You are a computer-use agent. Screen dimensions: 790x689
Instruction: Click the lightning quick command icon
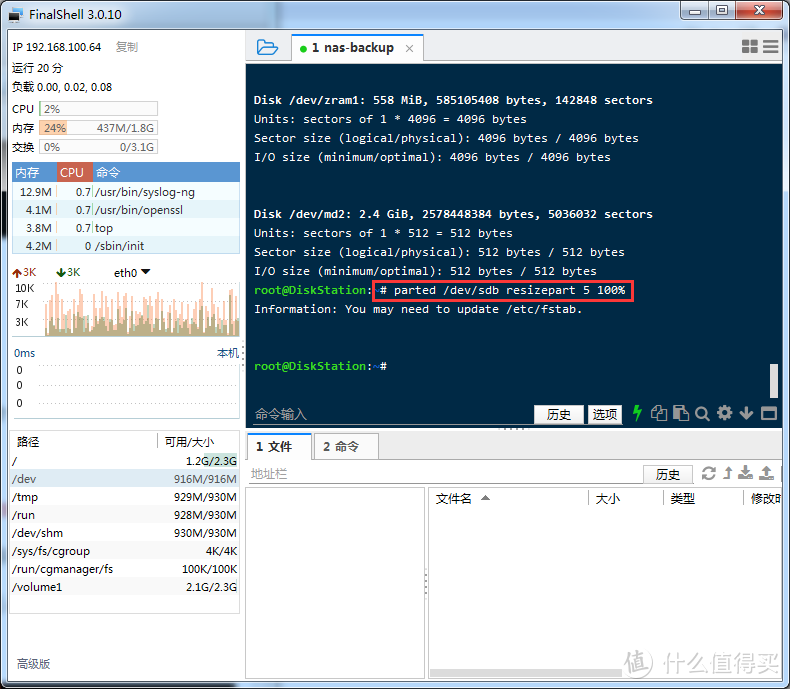click(637, 413)
